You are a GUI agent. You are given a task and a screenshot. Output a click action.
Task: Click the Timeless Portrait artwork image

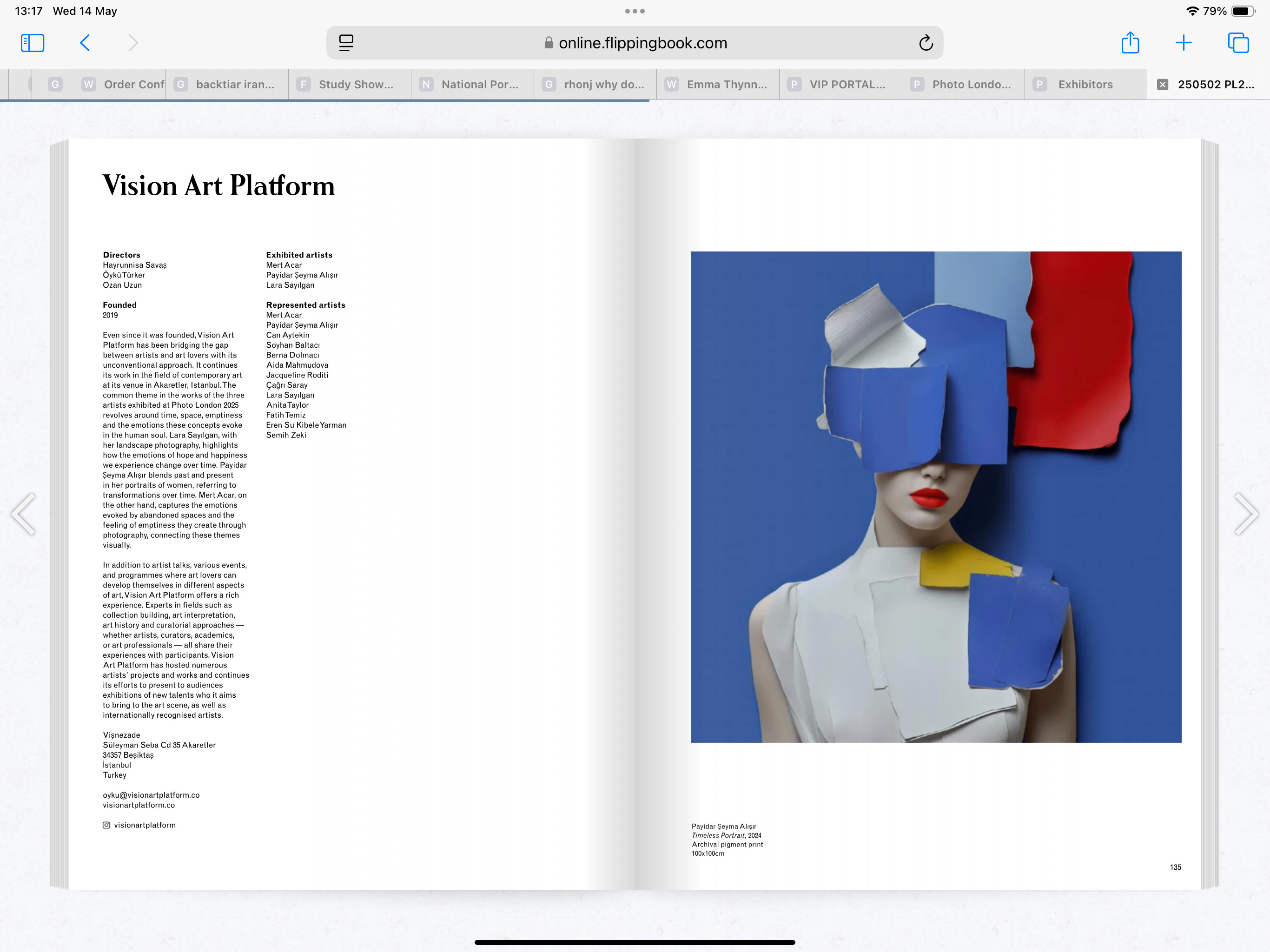936,496
